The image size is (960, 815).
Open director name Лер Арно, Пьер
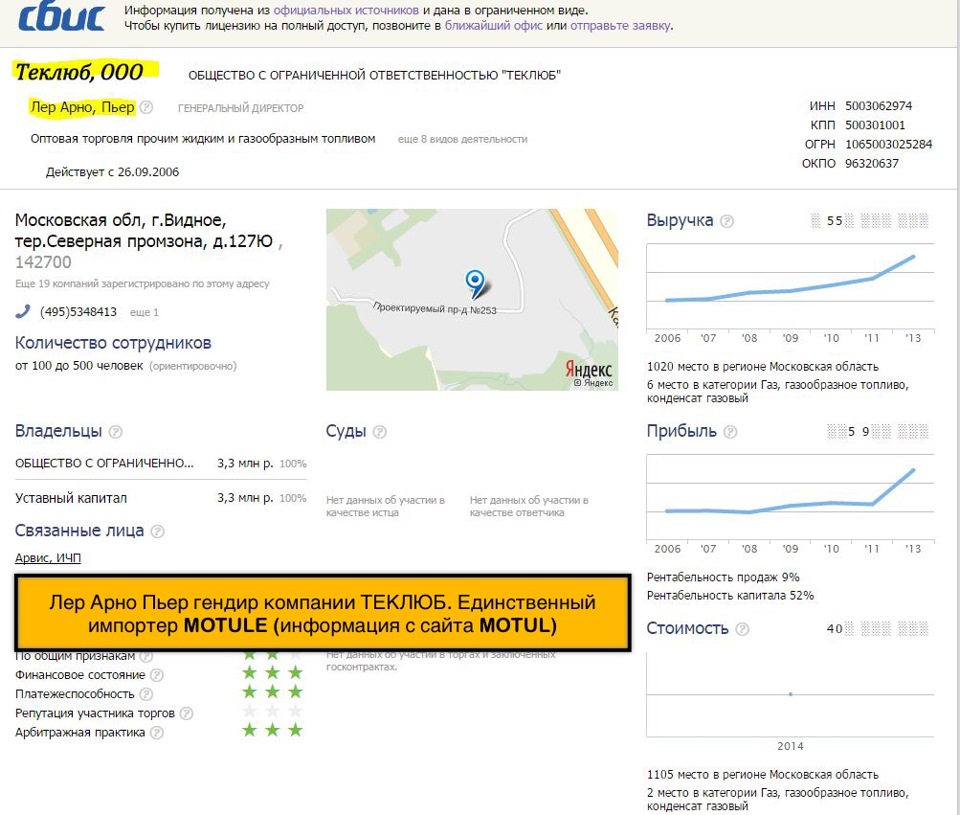point(82,107)
